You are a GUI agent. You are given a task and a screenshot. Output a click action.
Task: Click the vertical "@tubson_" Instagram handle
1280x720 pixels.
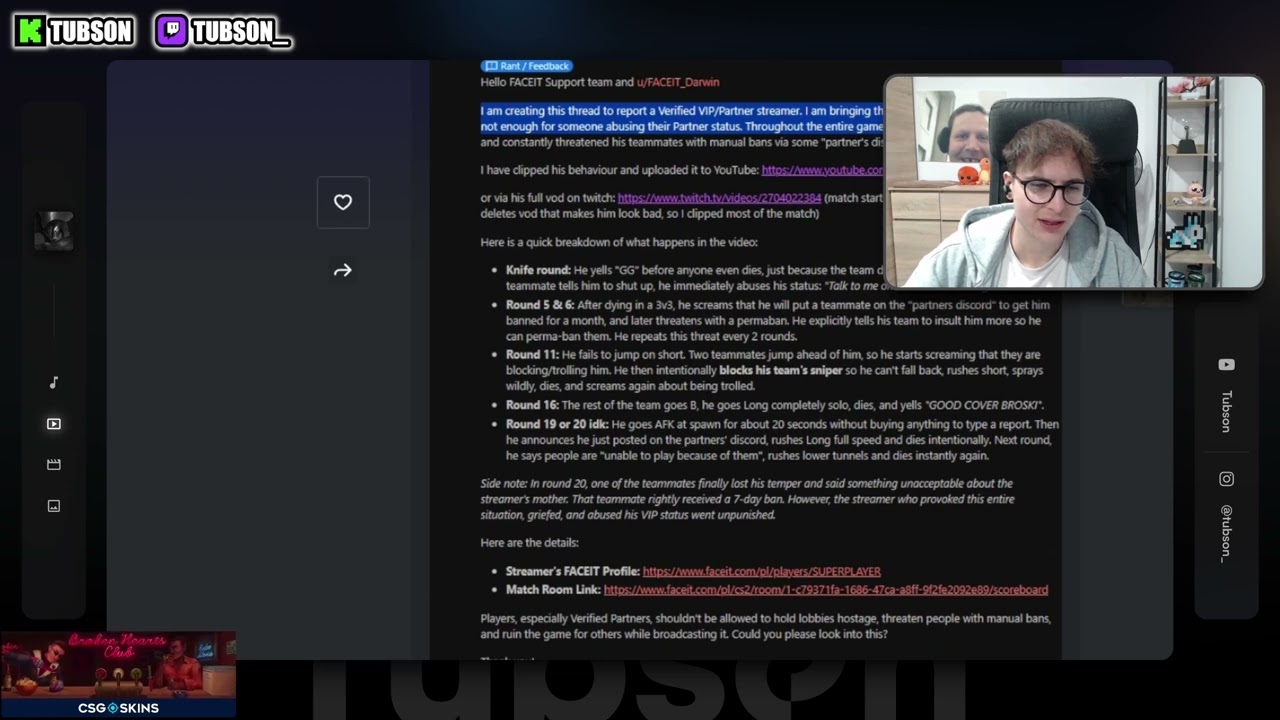[x=1226, y=533]
